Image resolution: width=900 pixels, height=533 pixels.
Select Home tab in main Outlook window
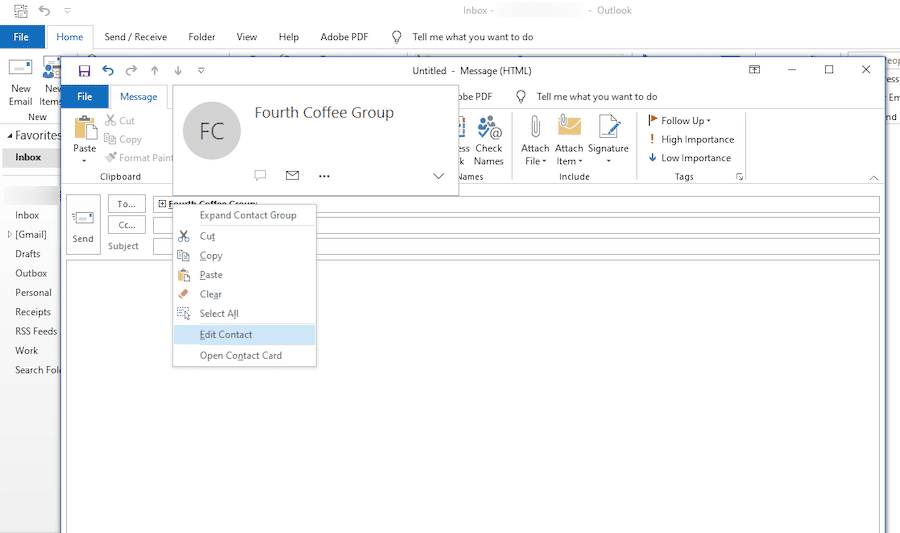(x=69, y=37)
